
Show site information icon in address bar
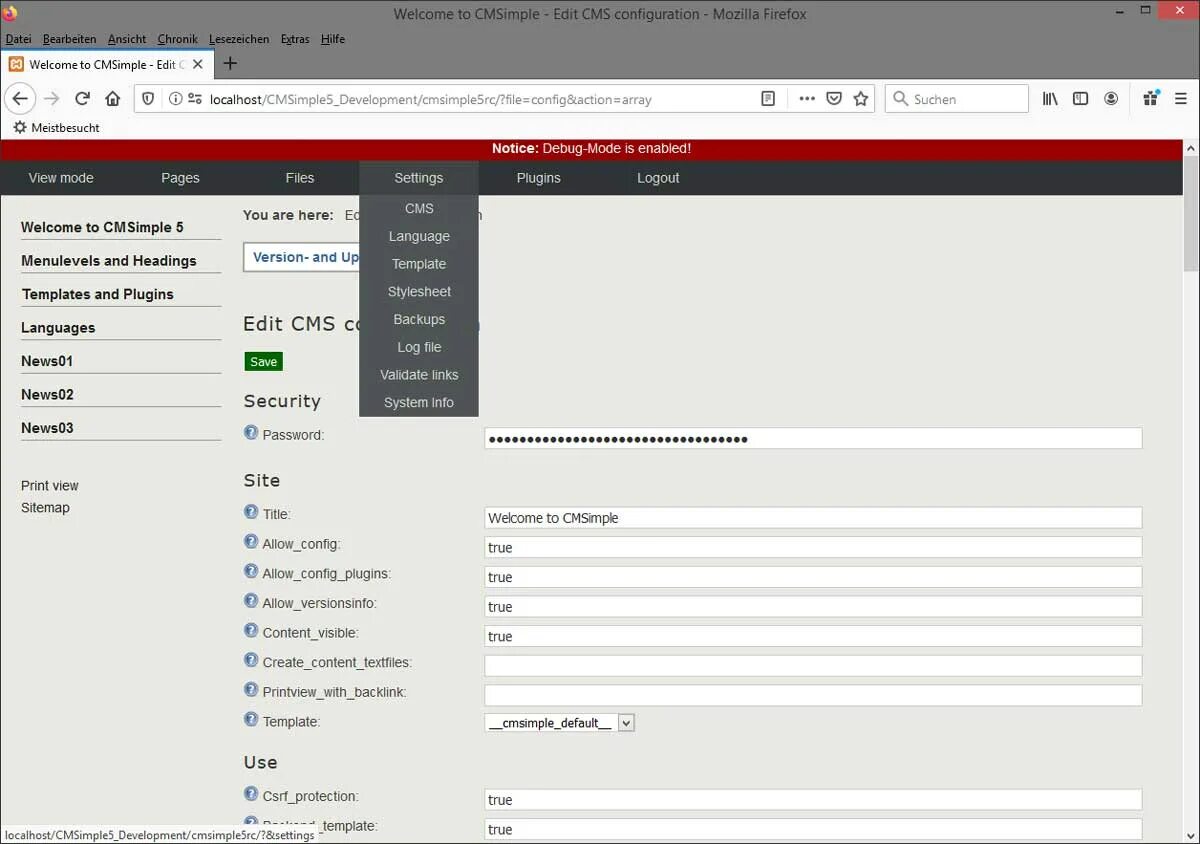coord(175,99)
